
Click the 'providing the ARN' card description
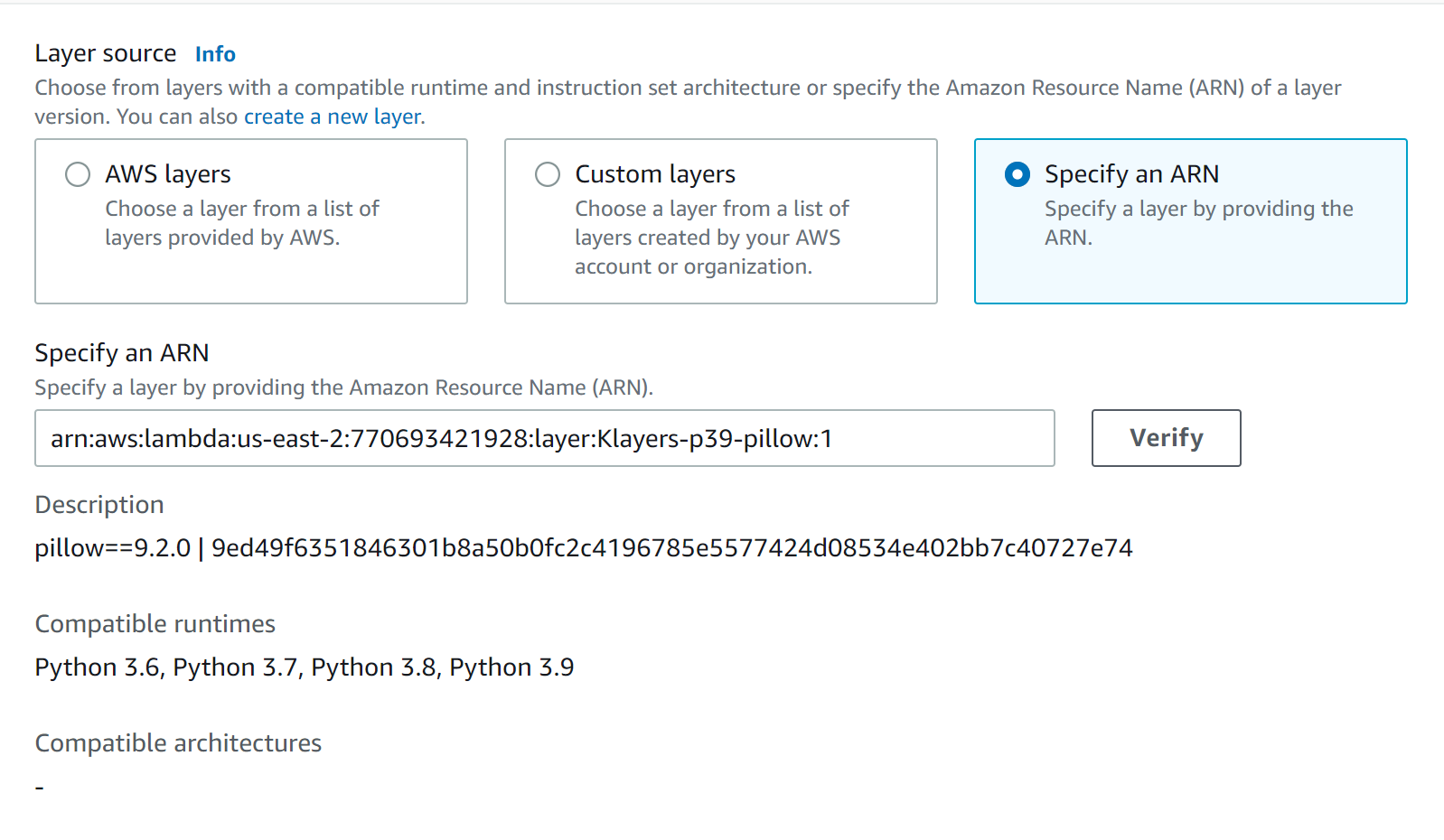pos(1198,223)
